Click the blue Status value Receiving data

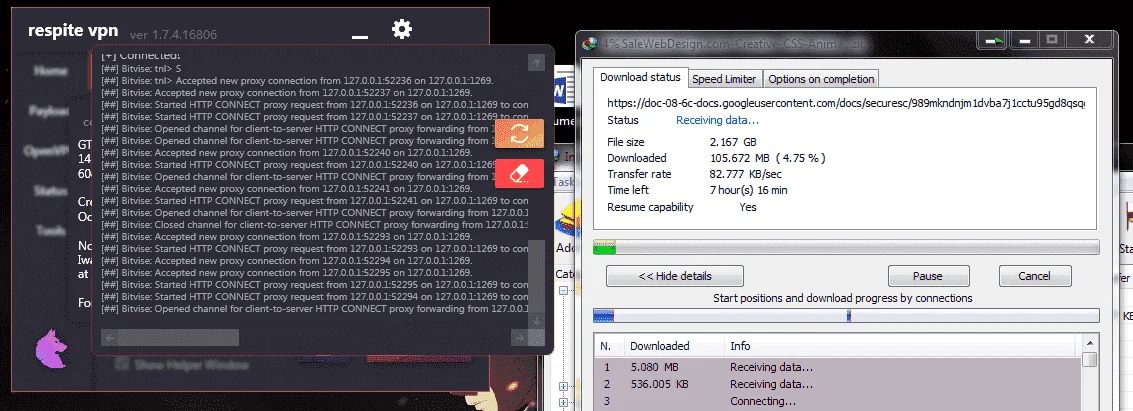(x=717, y=121)
